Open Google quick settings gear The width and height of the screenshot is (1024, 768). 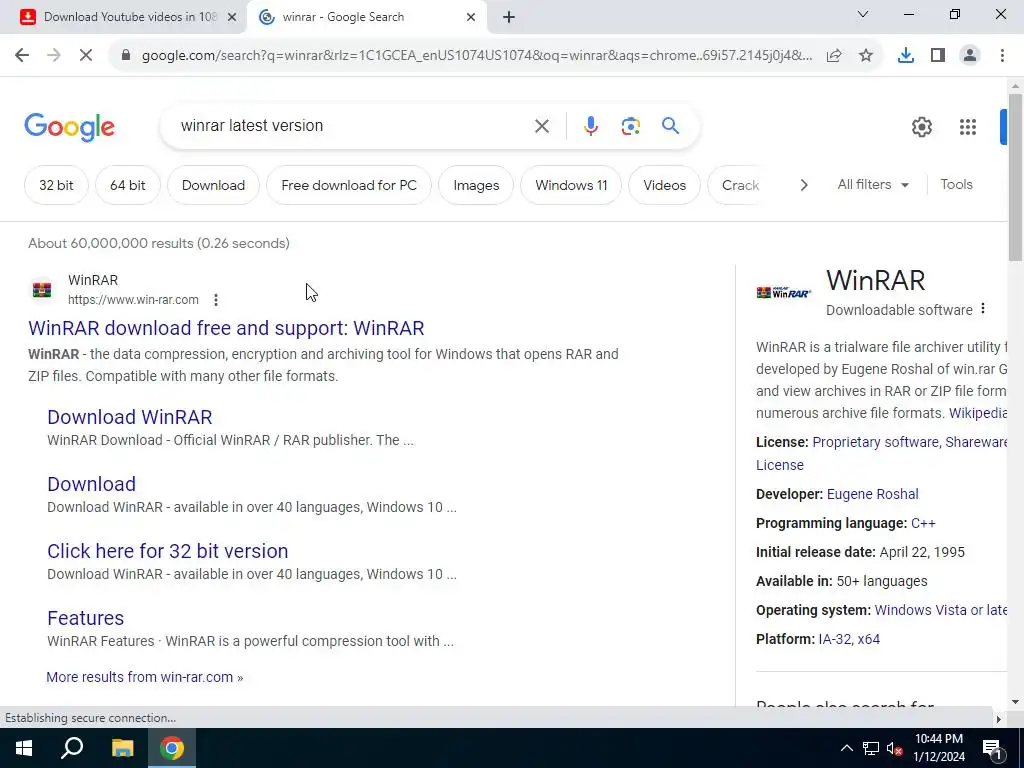[x=921, y=127]
